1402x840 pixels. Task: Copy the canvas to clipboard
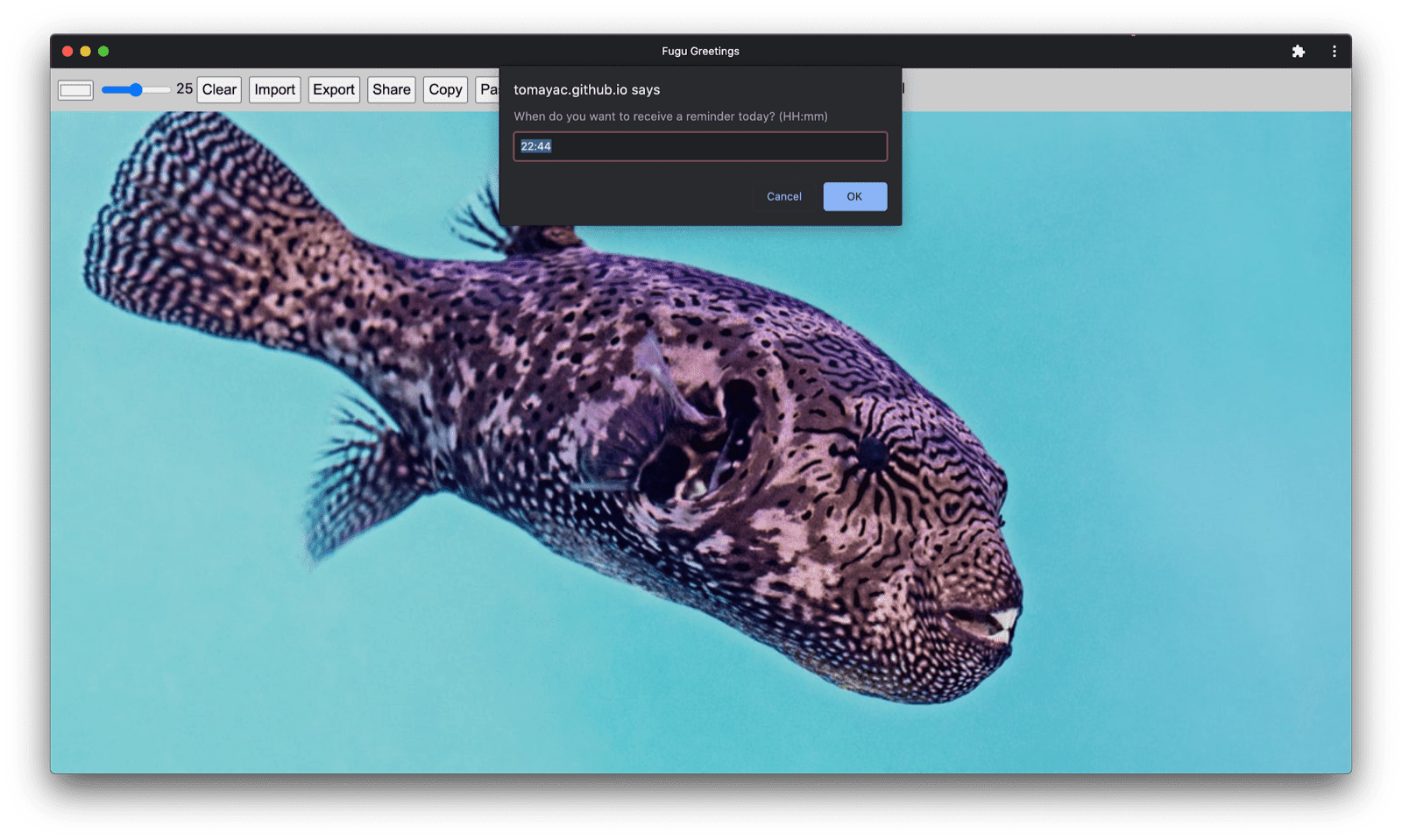[444, 88]
